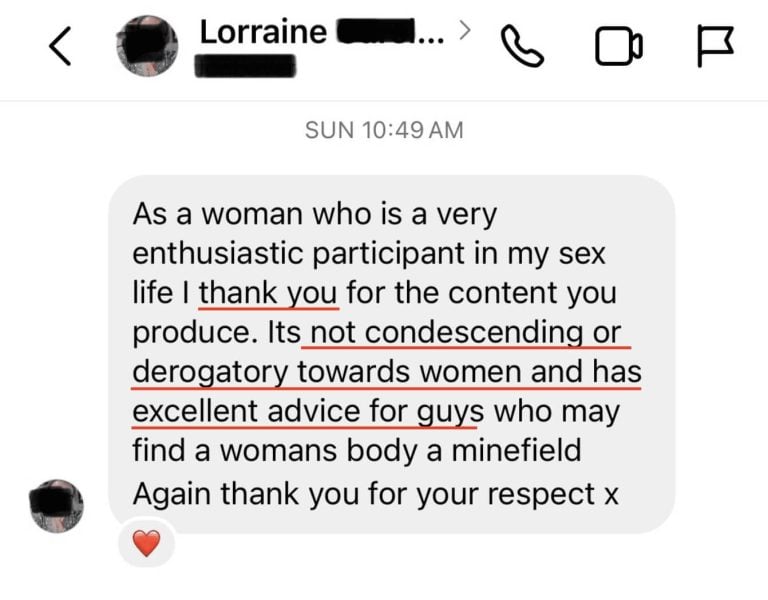This screenshot has height=600, width=768.
Task: Start a voice call with Lorraine
Action: [522, 46]
